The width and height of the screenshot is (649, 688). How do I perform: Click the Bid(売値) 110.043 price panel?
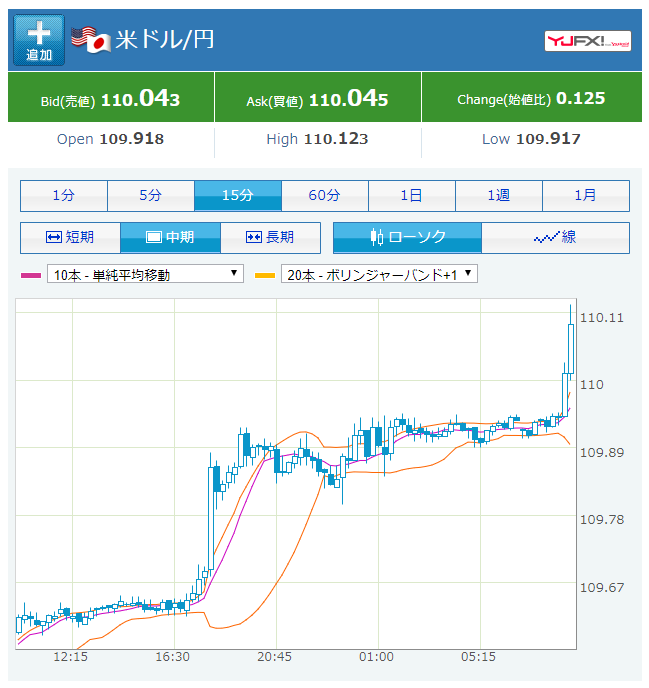tap(110, 99)
